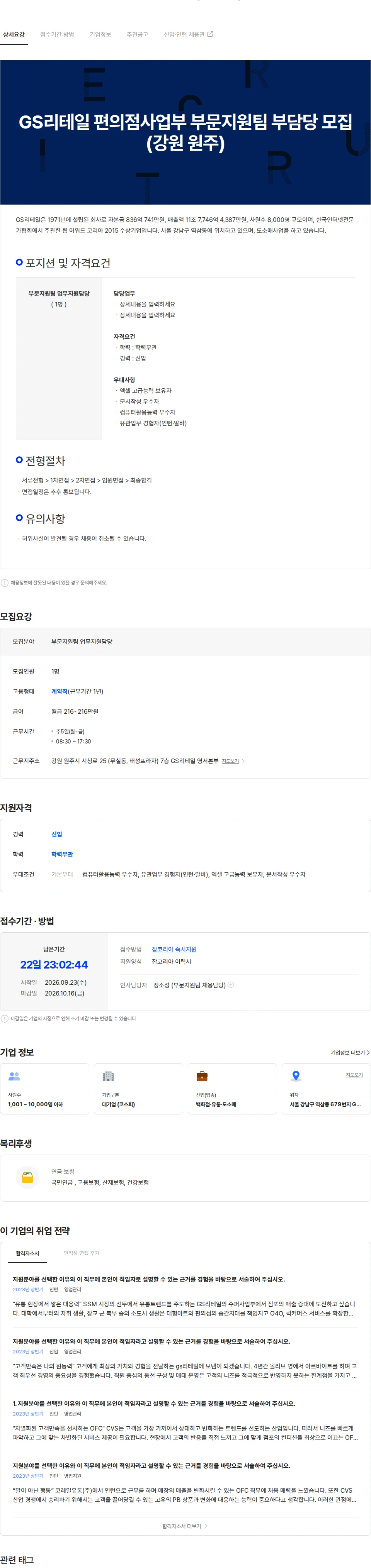Screen dimensions: 371x1568
Task: Click the external link icon beside 신입·인턴 채용관
Action: click(211, 34)
